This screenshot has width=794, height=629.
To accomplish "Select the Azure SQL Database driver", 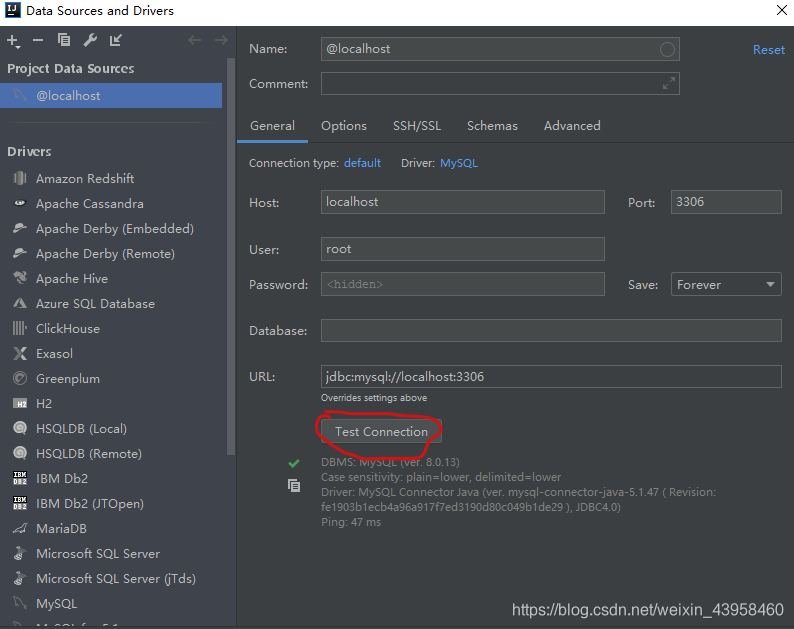I will [111, 303].
